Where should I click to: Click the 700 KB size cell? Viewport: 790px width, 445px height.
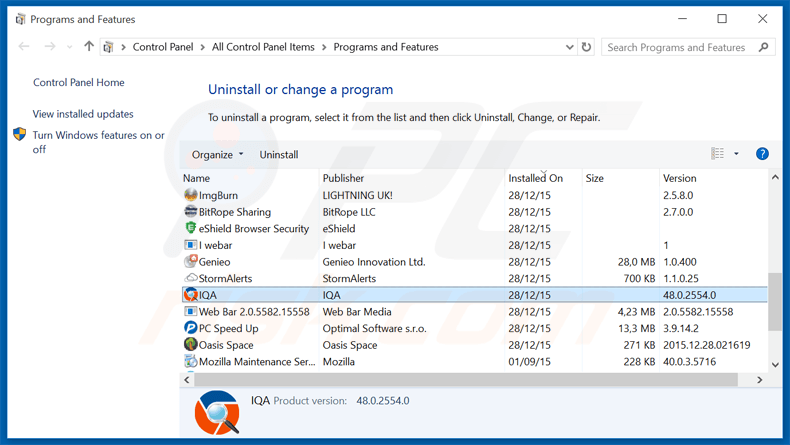pyautogui.click(x=639, y=278)
